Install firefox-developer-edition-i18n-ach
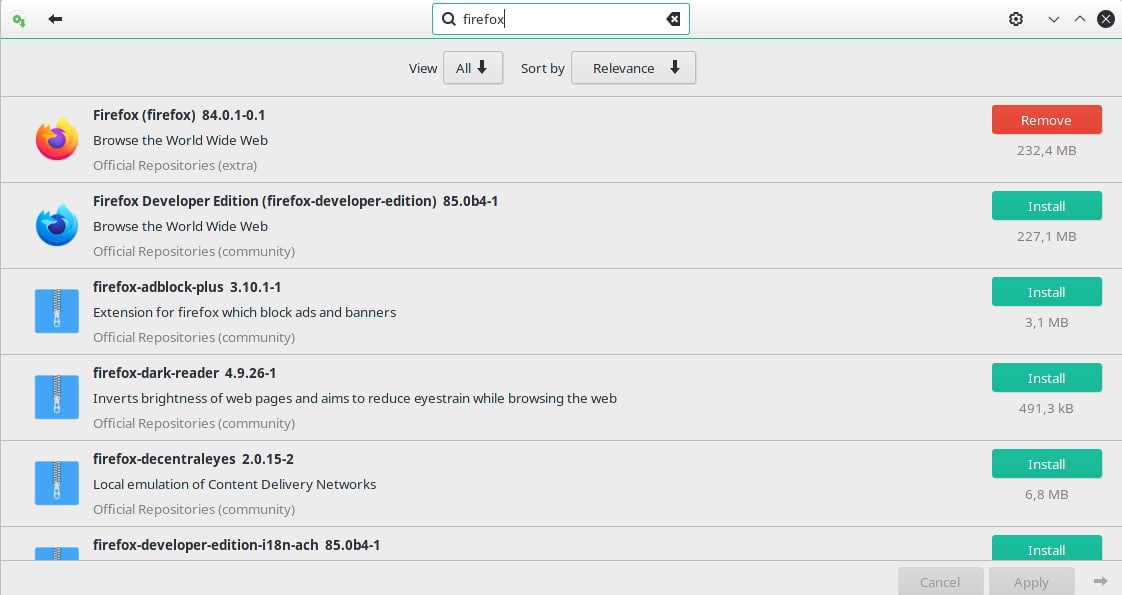Image resolution: width=1122 pixels, height=595 pixels. [1046, 549]
